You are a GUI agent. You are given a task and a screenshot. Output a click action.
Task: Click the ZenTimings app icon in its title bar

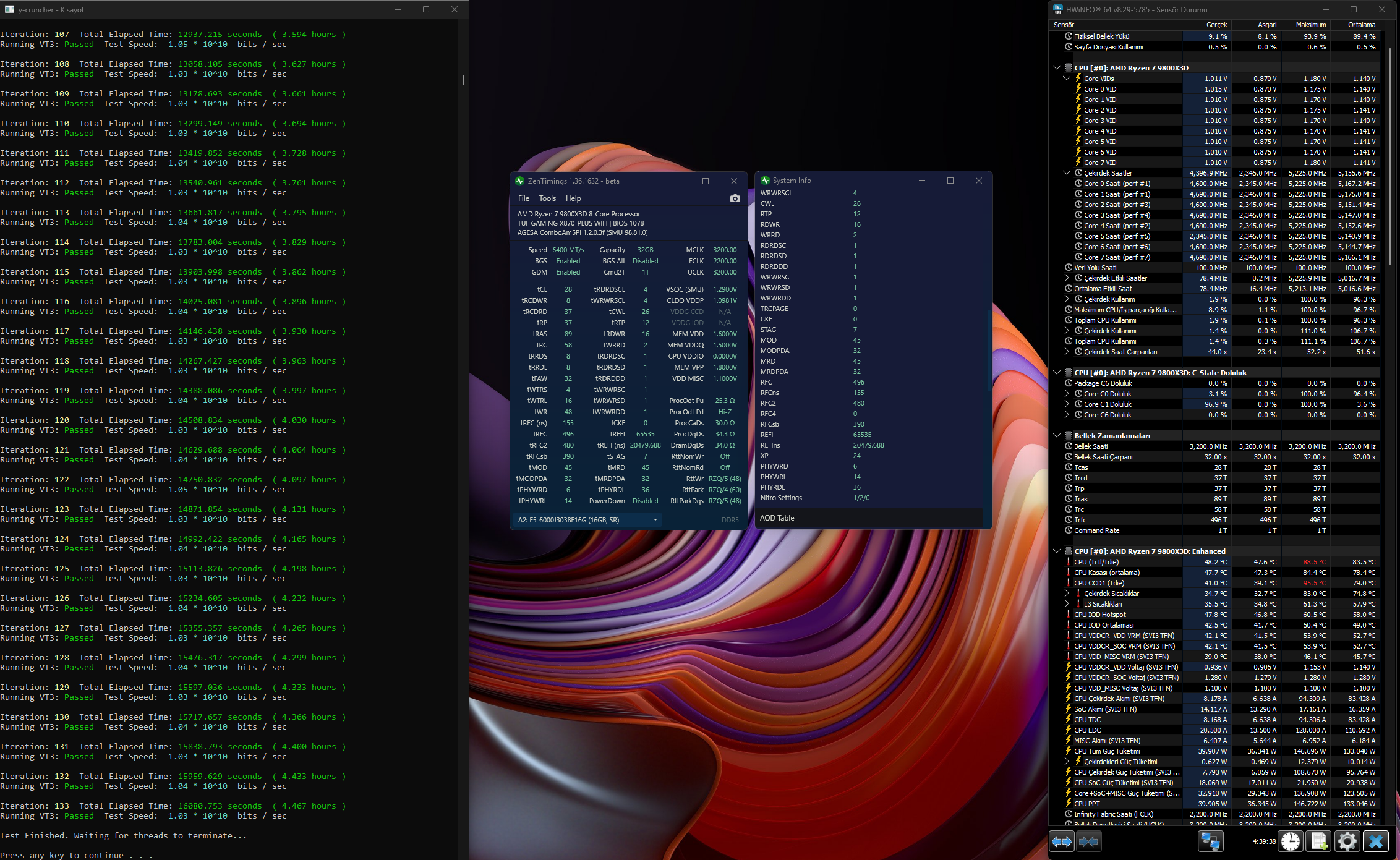(519, 181)
